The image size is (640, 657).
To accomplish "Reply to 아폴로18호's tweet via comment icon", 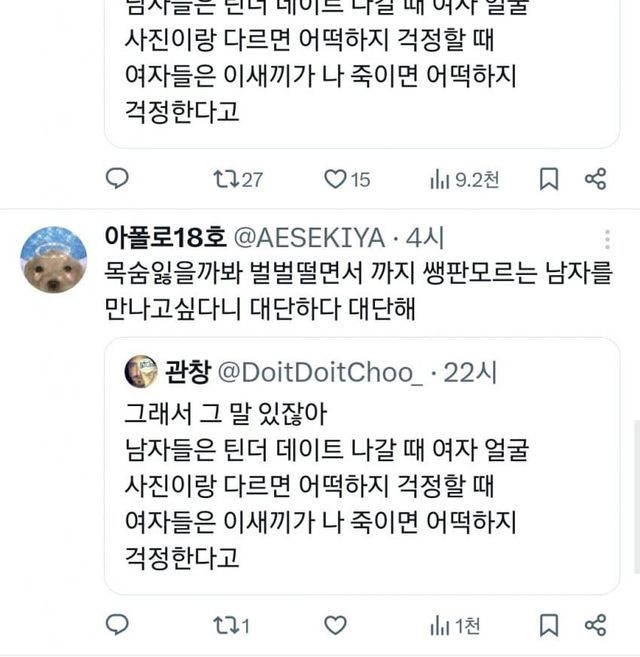I will [x=117, y=626].
